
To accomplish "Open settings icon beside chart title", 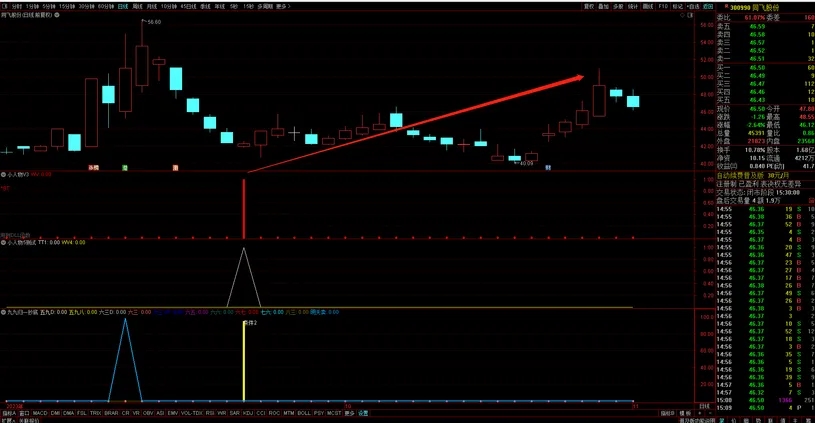I will point(59,15).
